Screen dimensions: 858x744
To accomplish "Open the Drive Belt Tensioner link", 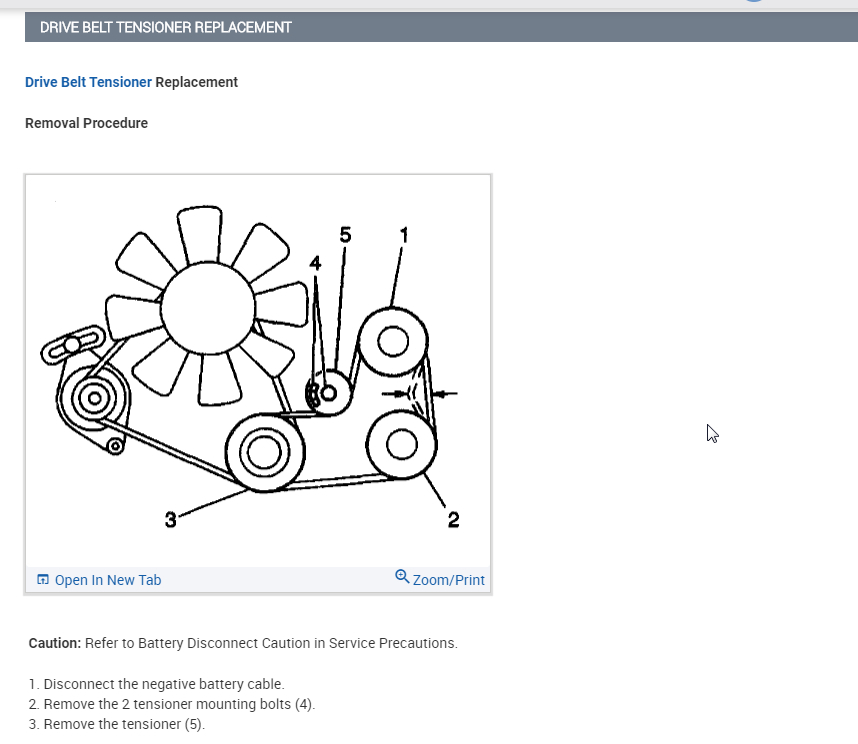I will [88, 82].
